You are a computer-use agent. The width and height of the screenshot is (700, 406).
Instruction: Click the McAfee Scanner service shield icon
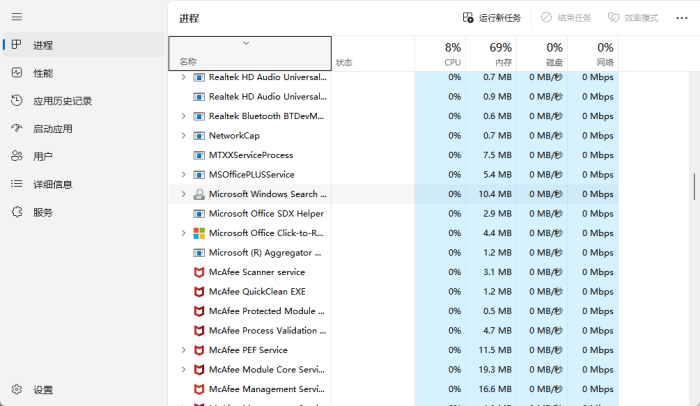point(199,272)
